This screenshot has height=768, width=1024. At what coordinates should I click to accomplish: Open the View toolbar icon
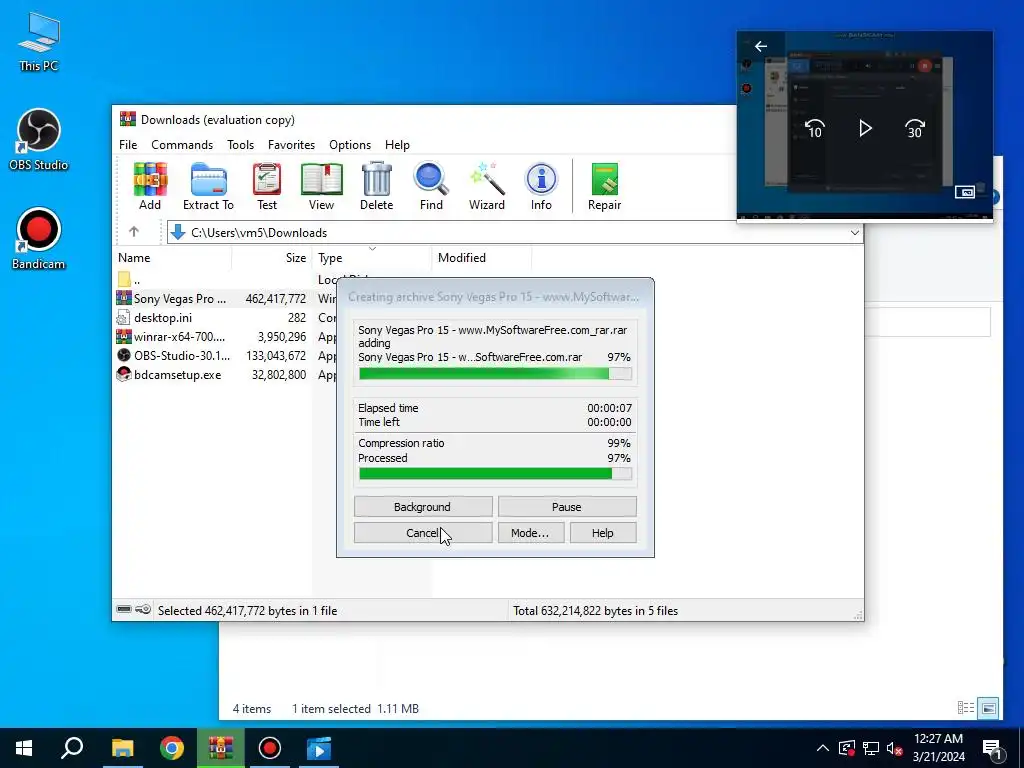[321, 187]
